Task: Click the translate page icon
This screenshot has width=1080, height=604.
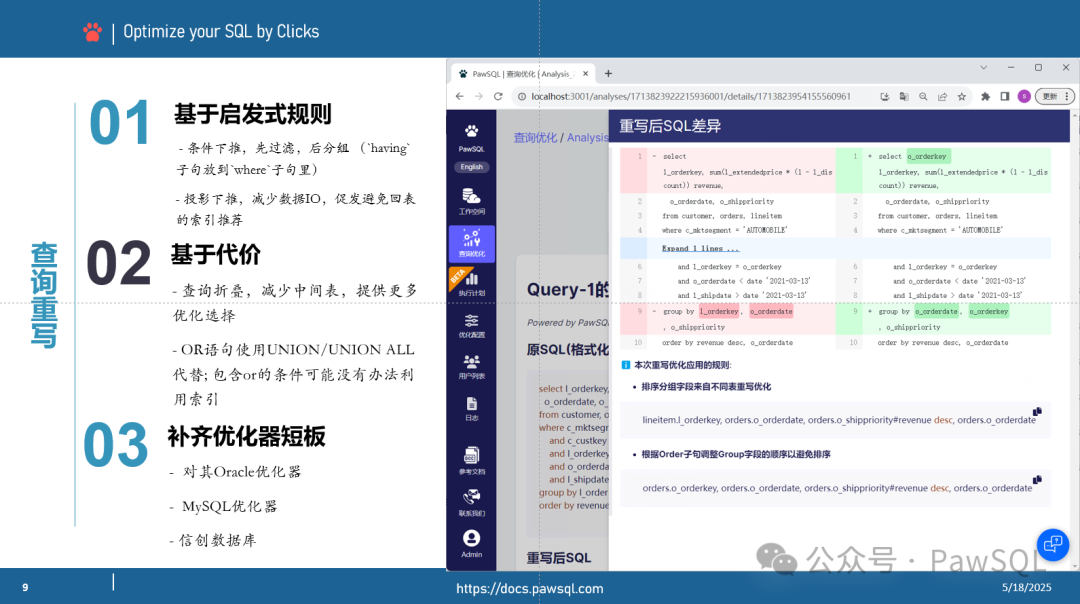Action: 904,96
